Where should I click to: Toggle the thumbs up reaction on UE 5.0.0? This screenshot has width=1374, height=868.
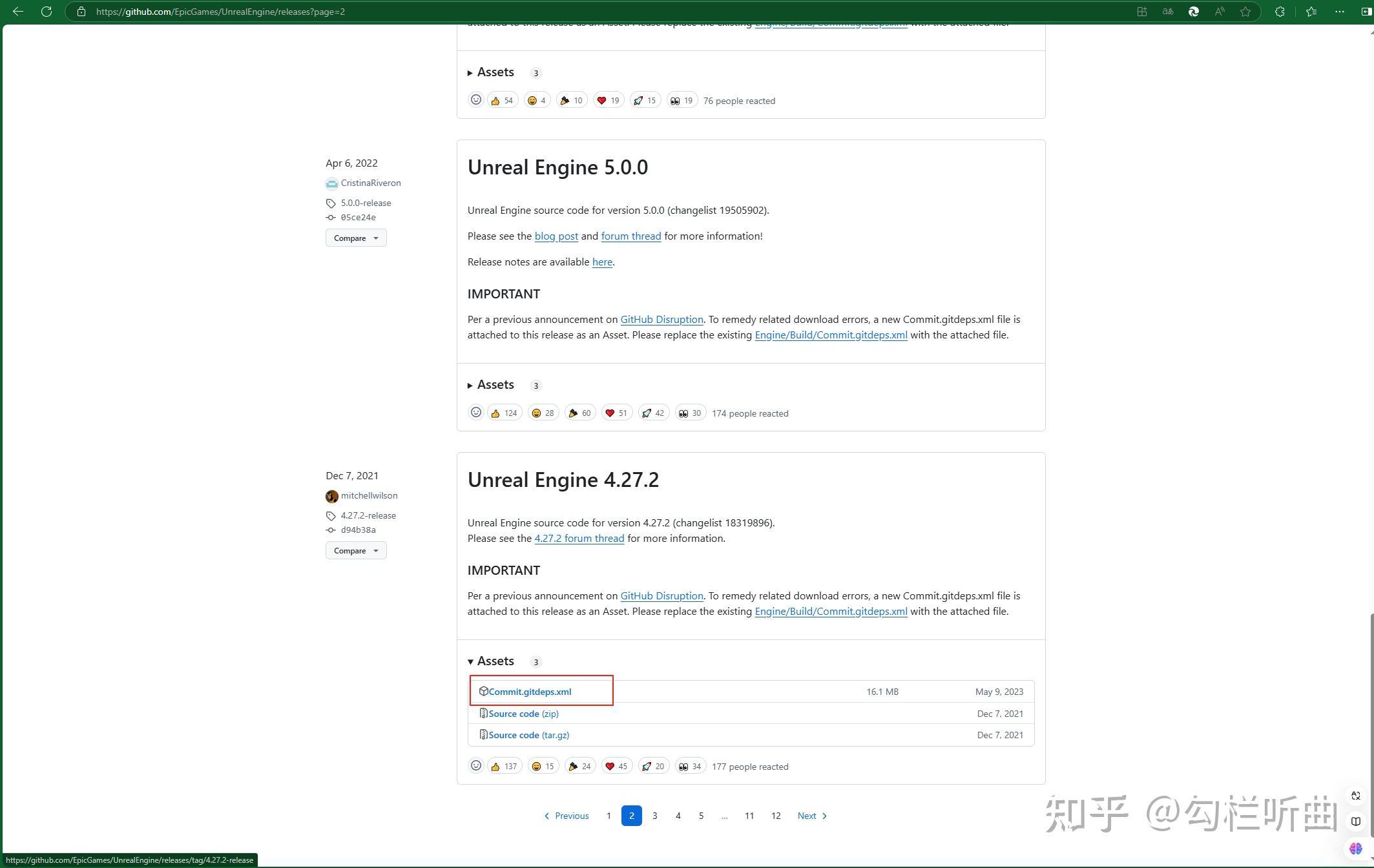coord(503,412)
